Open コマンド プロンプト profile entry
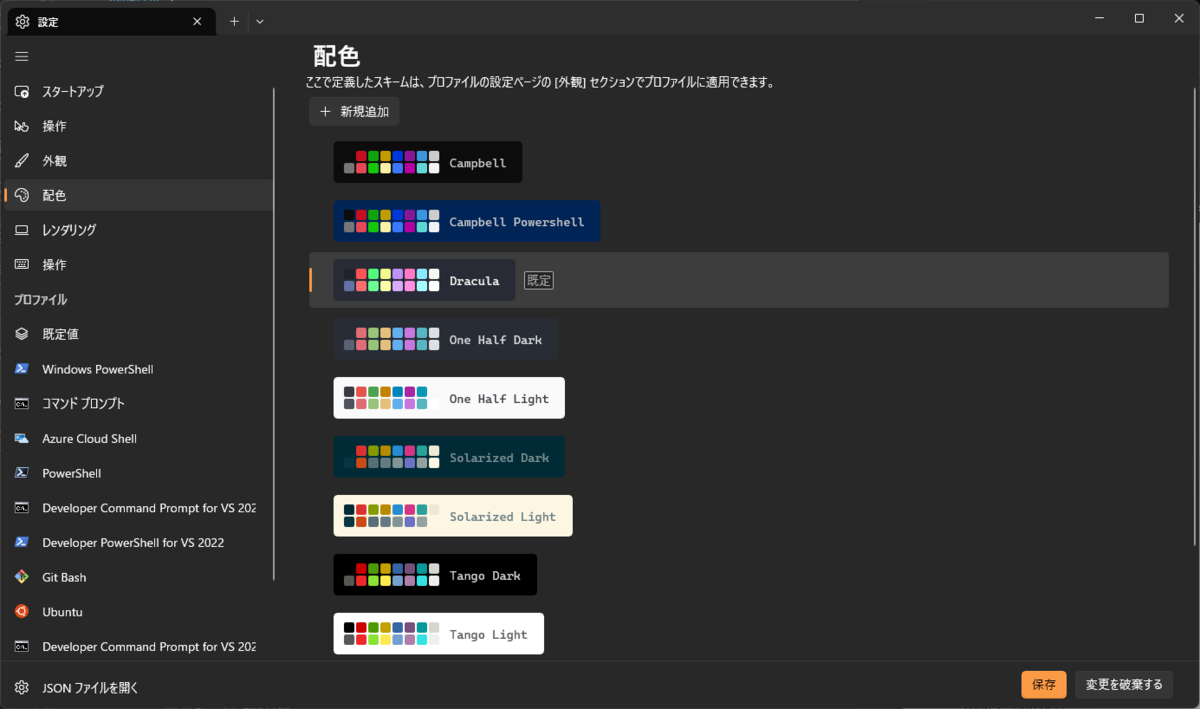 coord(138,404)
